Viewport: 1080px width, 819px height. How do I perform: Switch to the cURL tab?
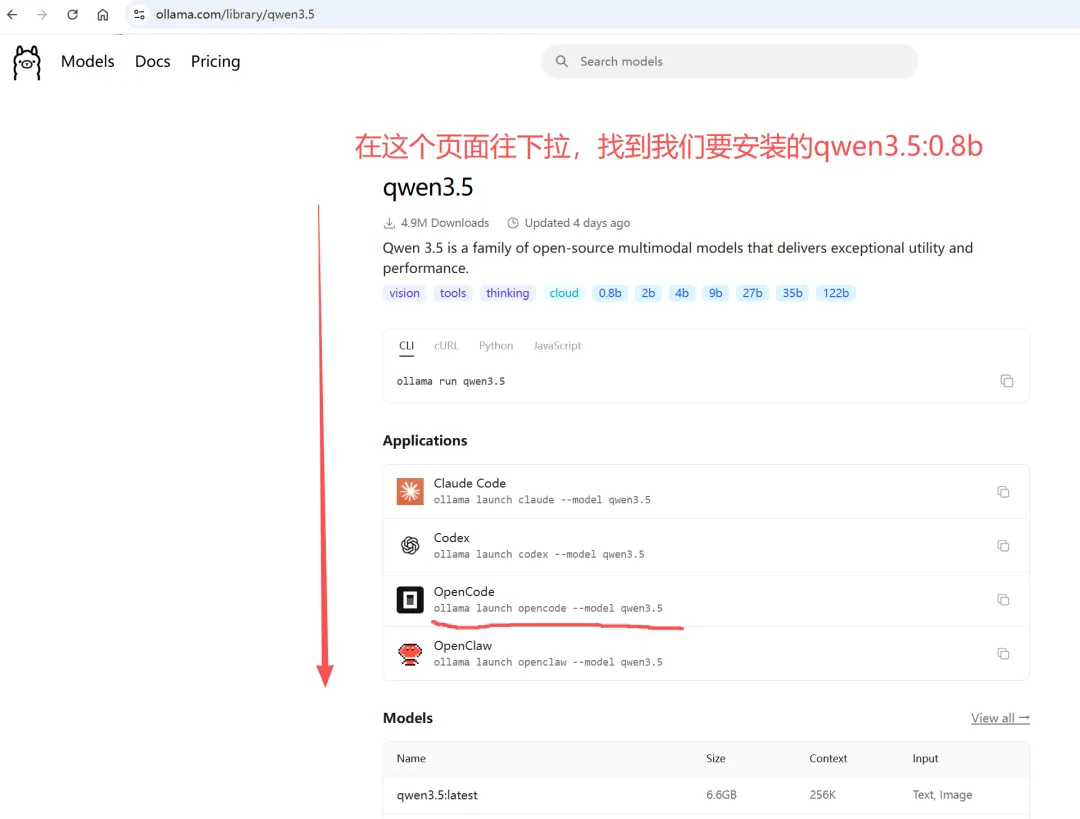click(x=446, y=346)
